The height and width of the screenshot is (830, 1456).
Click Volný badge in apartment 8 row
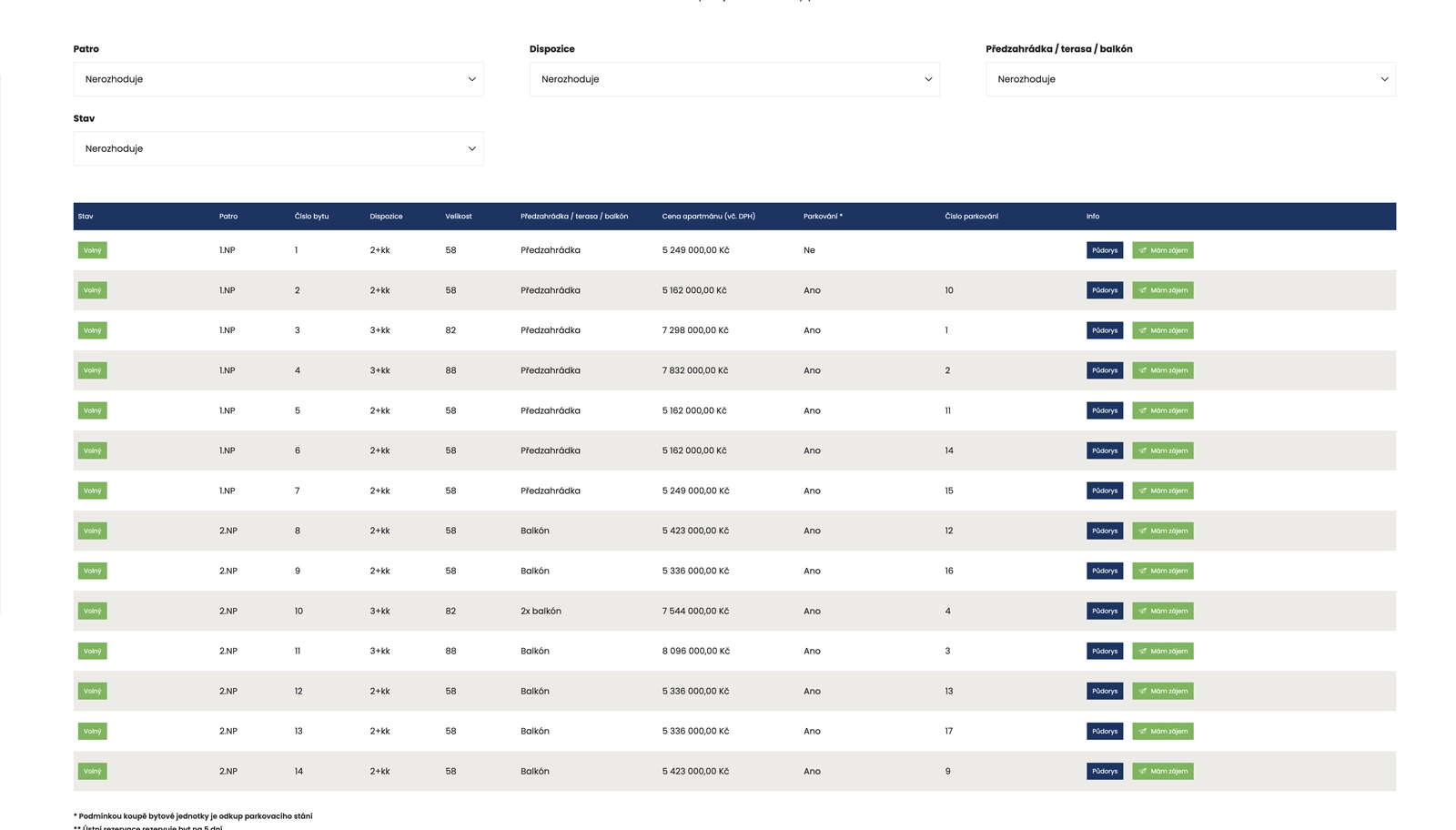[92, 531]
